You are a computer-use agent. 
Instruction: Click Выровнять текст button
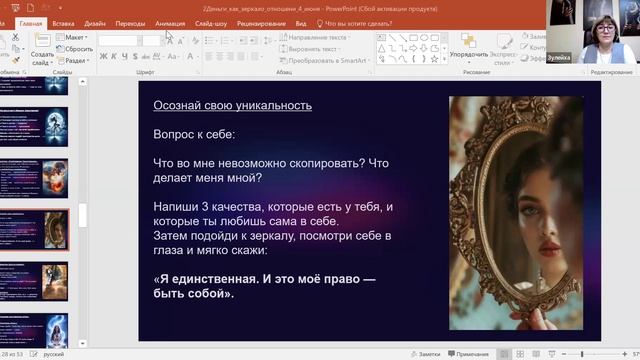(x=310, y=49)
